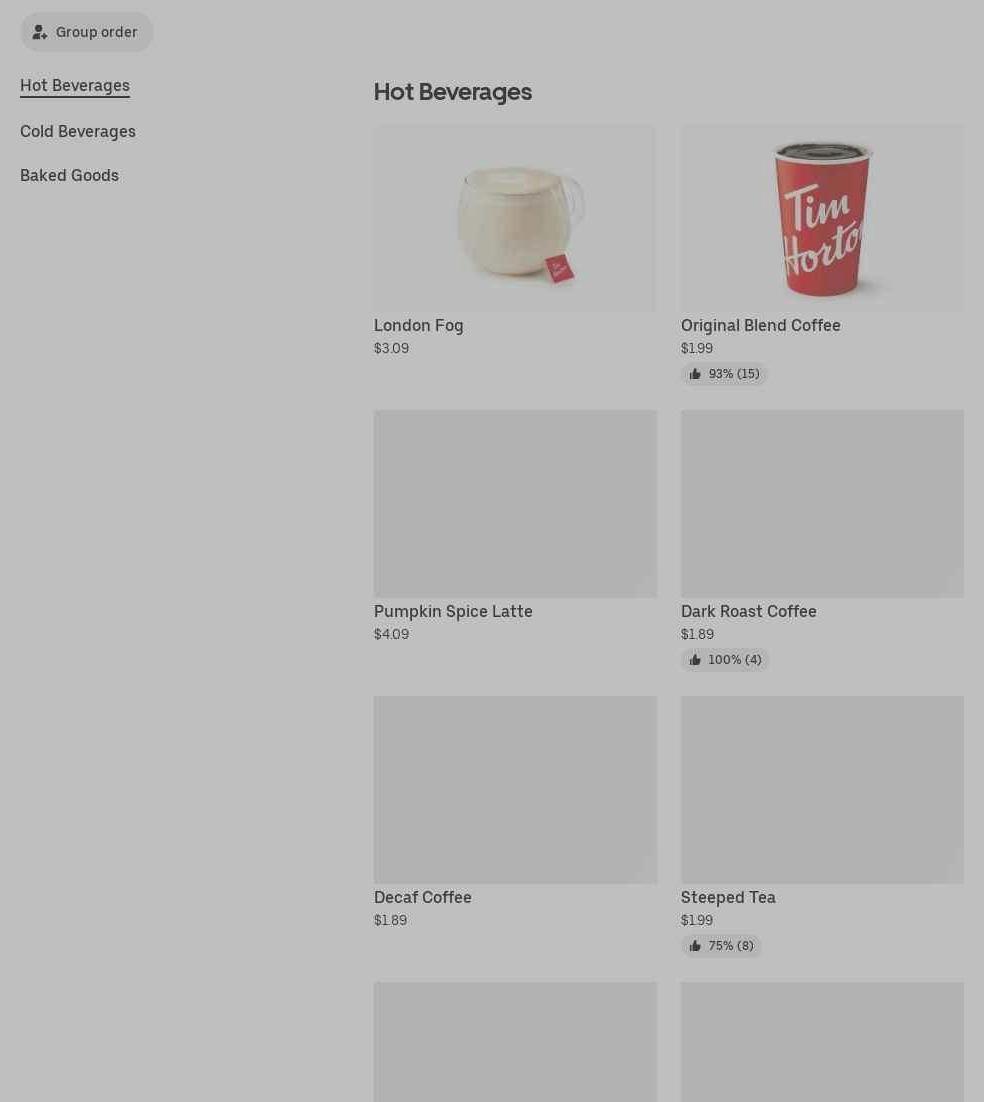The height and width of the screenshot is (1102, 984).
Task: Click the 100% (4) rating badge
Action: (725, 660)
